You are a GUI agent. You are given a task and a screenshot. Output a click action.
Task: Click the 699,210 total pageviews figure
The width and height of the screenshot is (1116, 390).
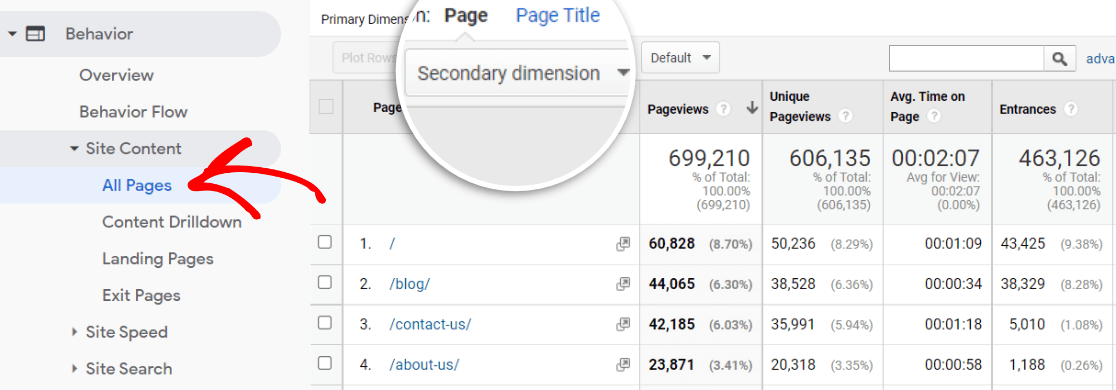[710, 158]
